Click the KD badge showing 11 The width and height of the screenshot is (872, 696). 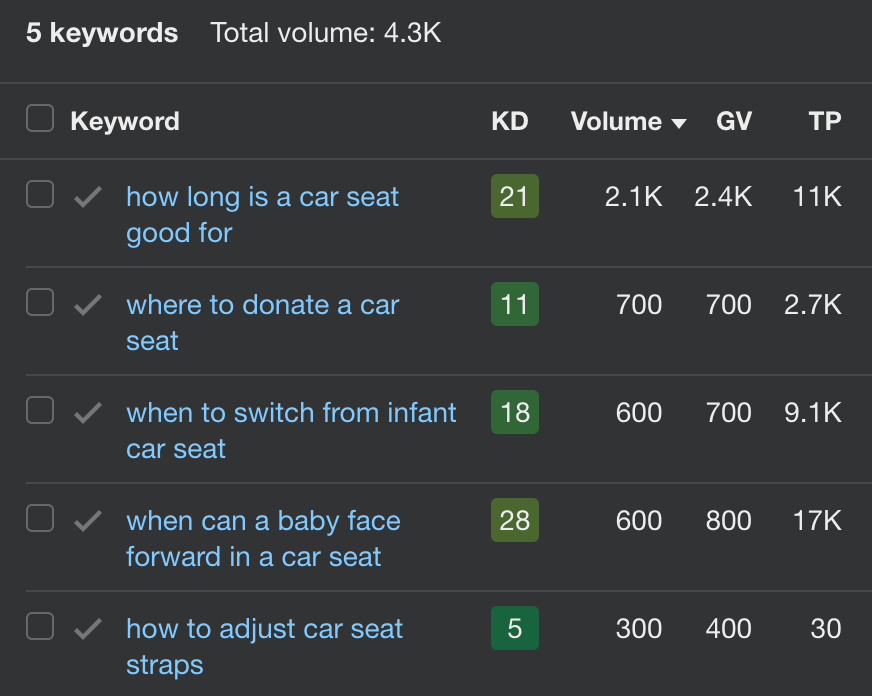pyautogui.click(x=514, y=304)
